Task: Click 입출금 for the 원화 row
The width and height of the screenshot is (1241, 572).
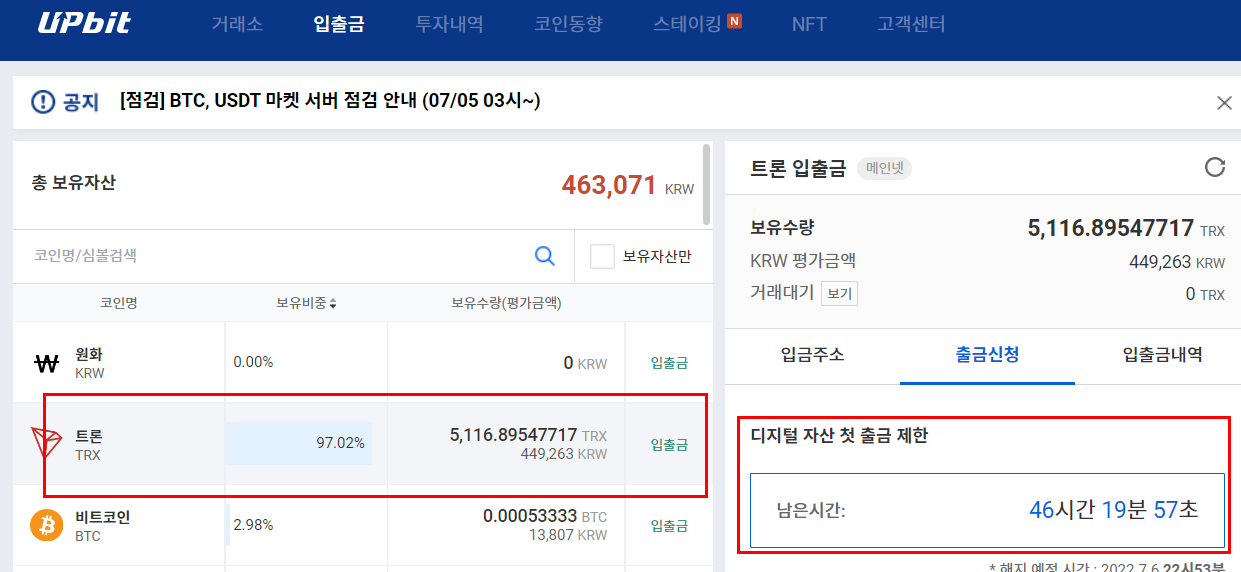Action: [x=669, y=363]
